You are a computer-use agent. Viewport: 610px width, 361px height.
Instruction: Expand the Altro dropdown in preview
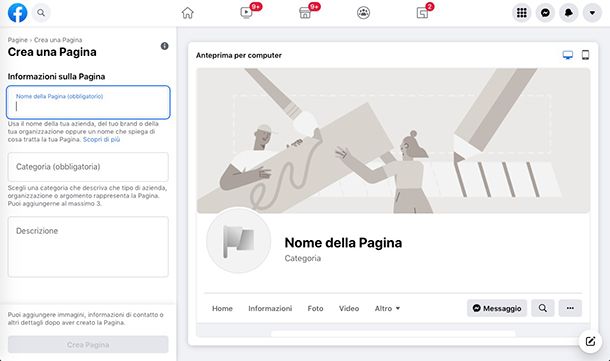point(387,308)
